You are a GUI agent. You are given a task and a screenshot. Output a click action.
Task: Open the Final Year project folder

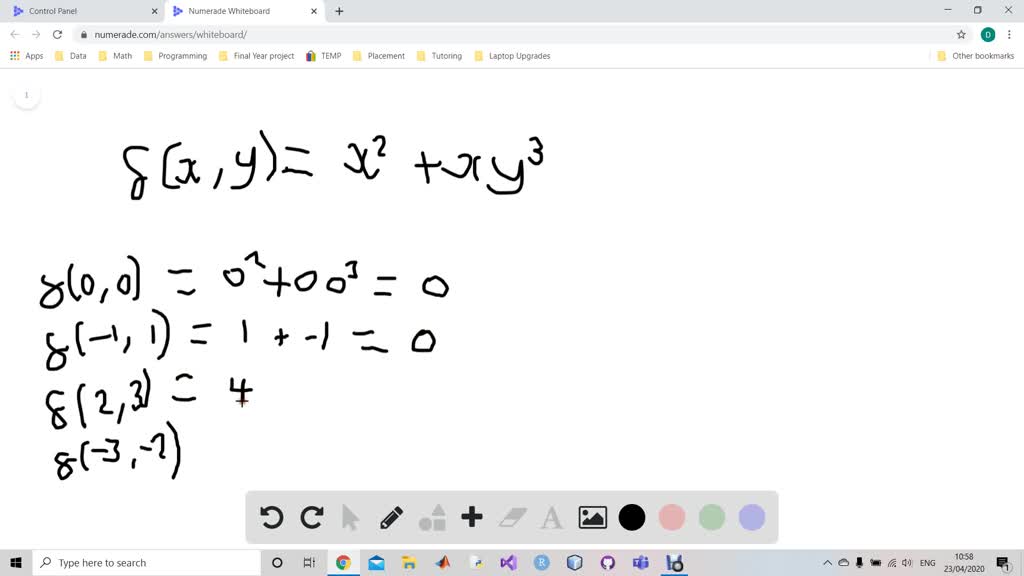click(x=257, y=56)
